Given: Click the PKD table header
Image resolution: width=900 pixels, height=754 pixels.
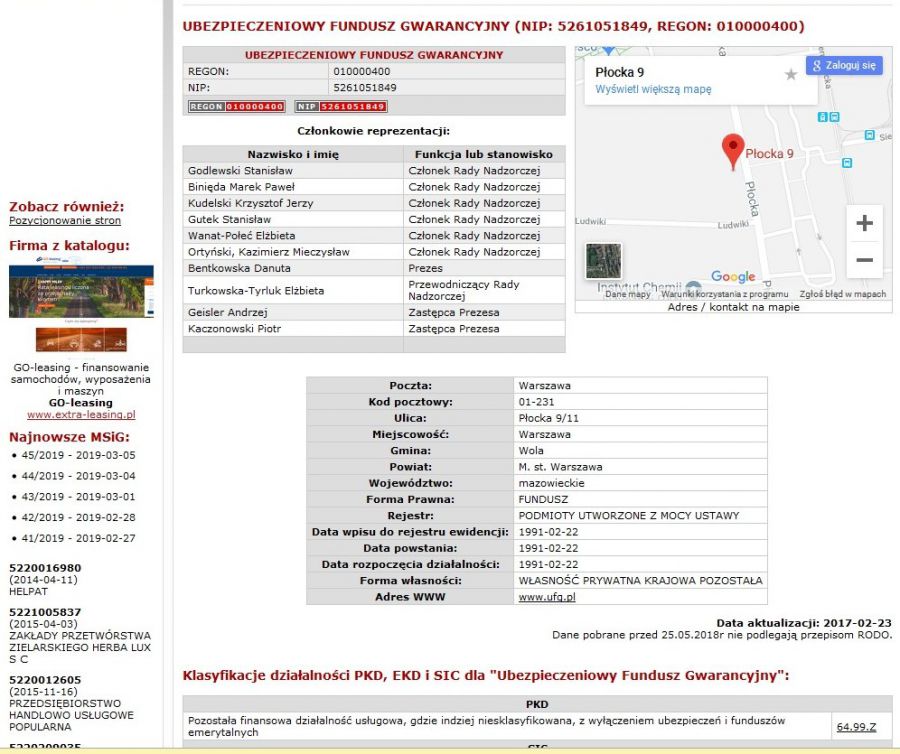Looking at the screenshot, I should pyautogui.click(x=537, y=704).
